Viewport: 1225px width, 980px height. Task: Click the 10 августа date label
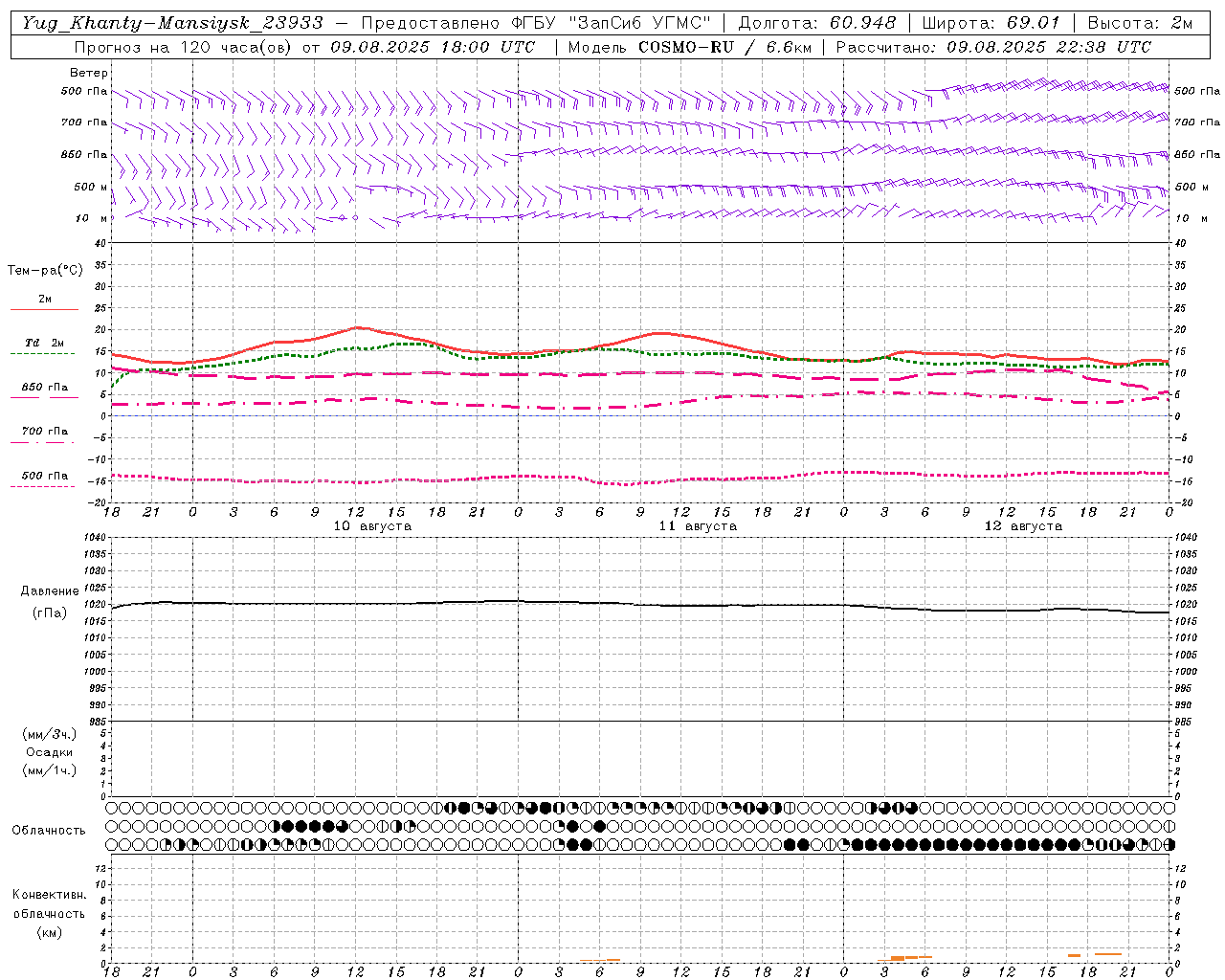click(x=372, y=526)
